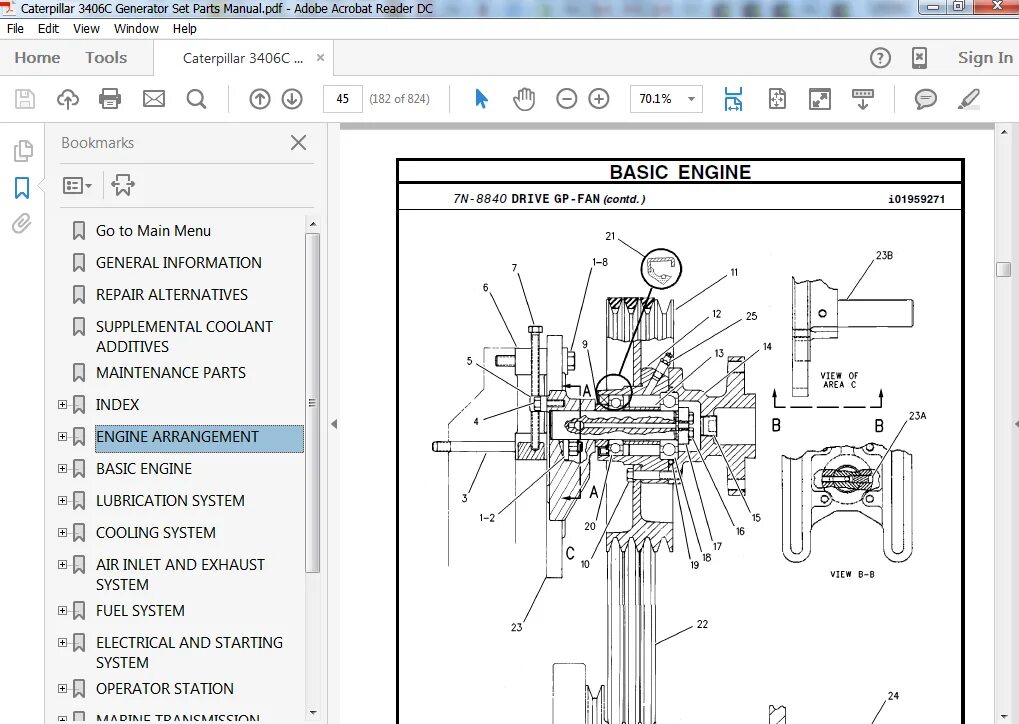Click the find current bookmark icon
This screenshot has height=724, width=1019.
122,185
